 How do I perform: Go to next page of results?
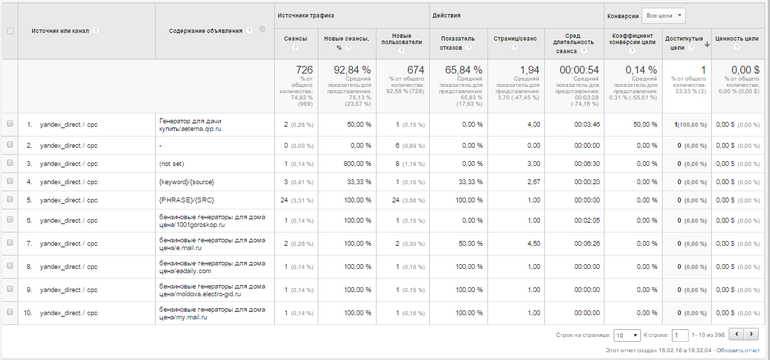tap(751, 334)
